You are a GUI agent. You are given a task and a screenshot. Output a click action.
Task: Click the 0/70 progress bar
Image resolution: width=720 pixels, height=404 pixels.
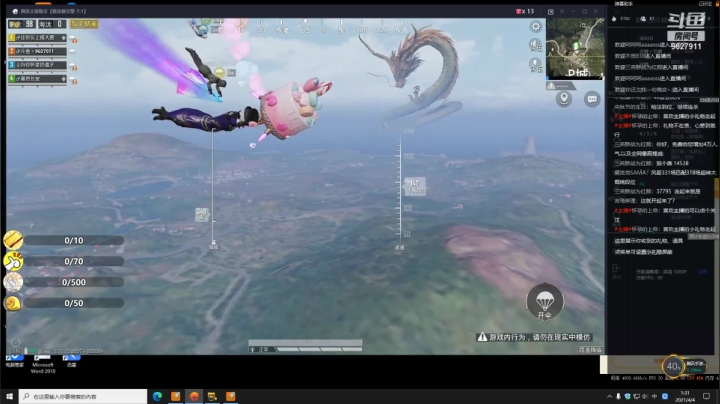click(x=74, y=261)
